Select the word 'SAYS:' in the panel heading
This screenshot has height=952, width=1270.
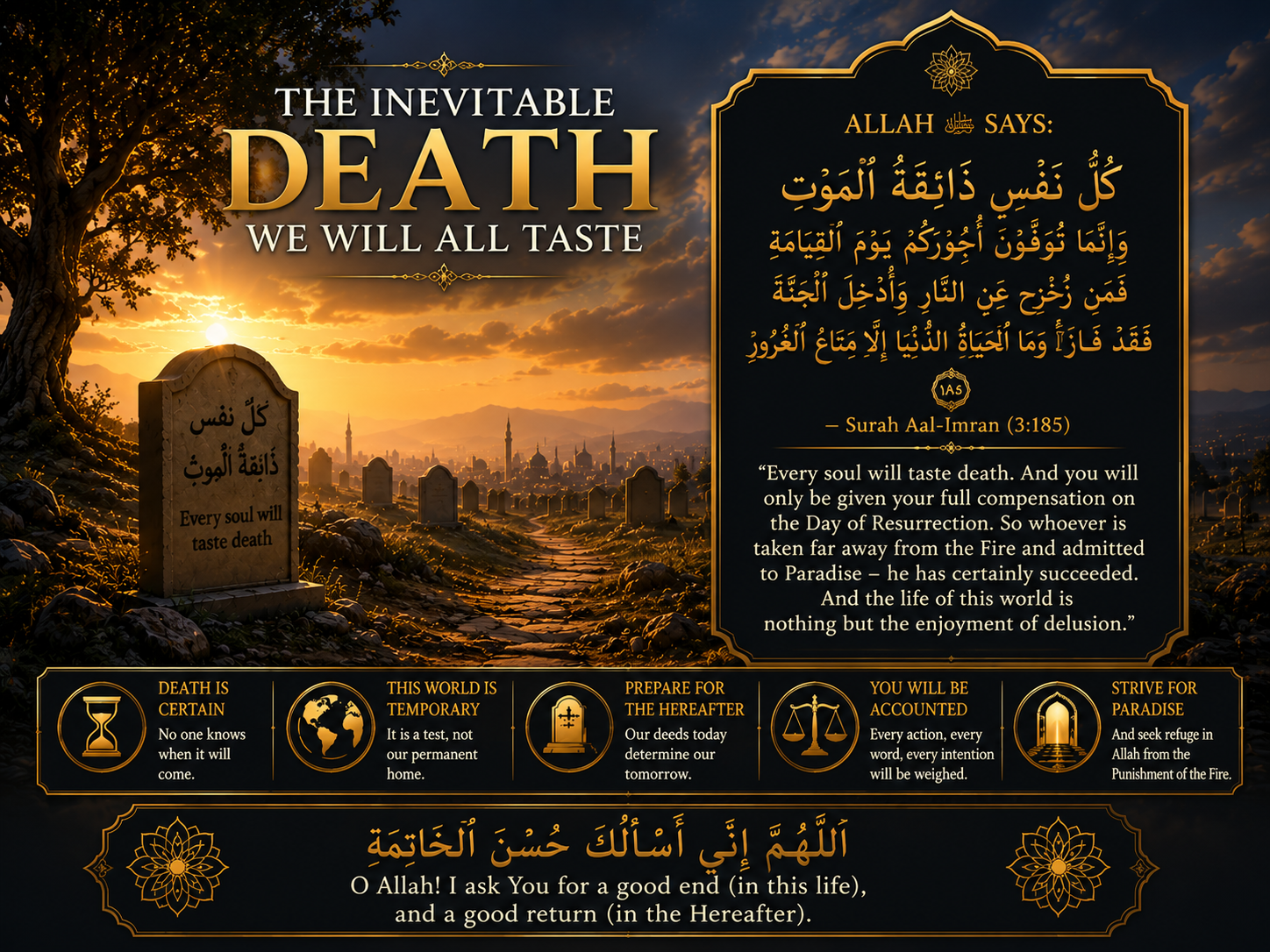pos(1018,124)
